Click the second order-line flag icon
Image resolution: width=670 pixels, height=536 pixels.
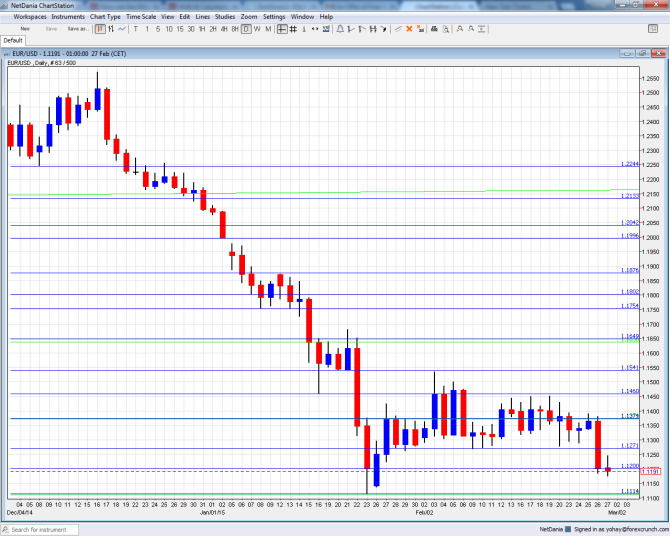362,29
